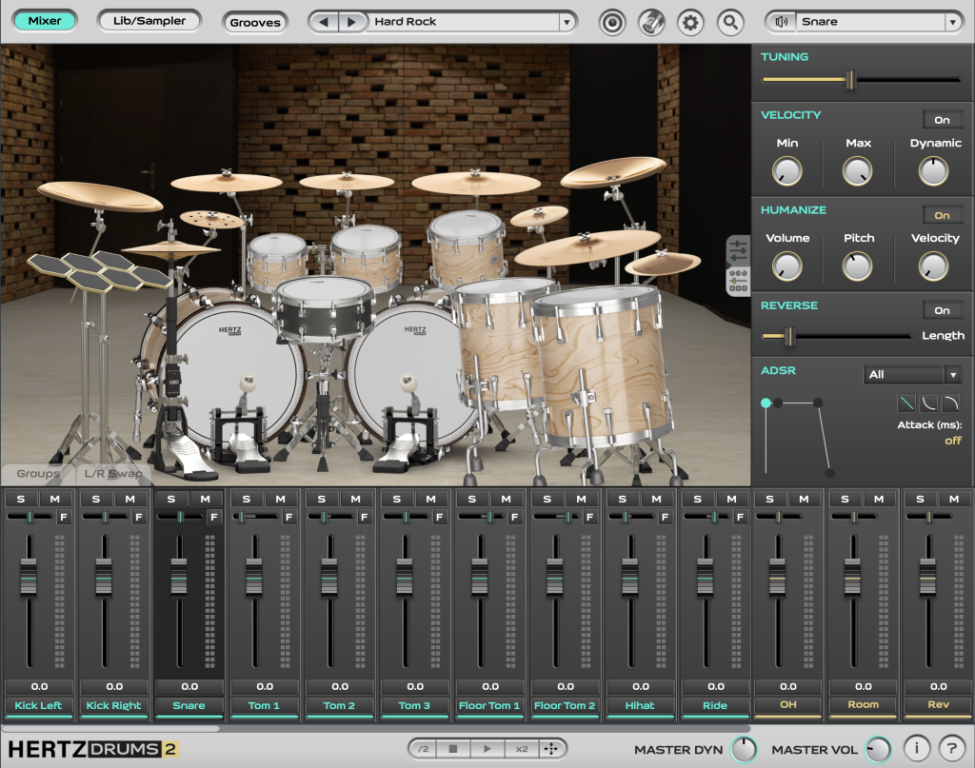The image size is (975, 768).
Task: Open the Grooves panel
Action: (x=255, y=22)
